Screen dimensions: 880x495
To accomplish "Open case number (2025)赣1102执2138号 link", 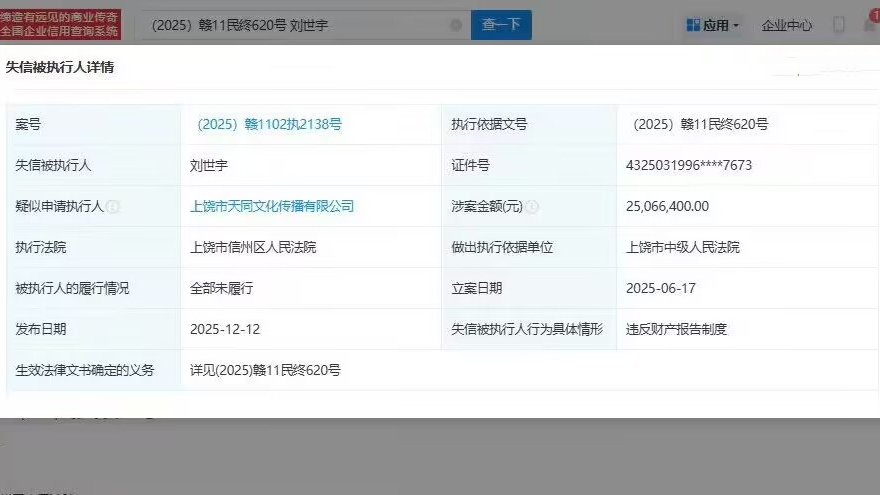I will (270, 125).
